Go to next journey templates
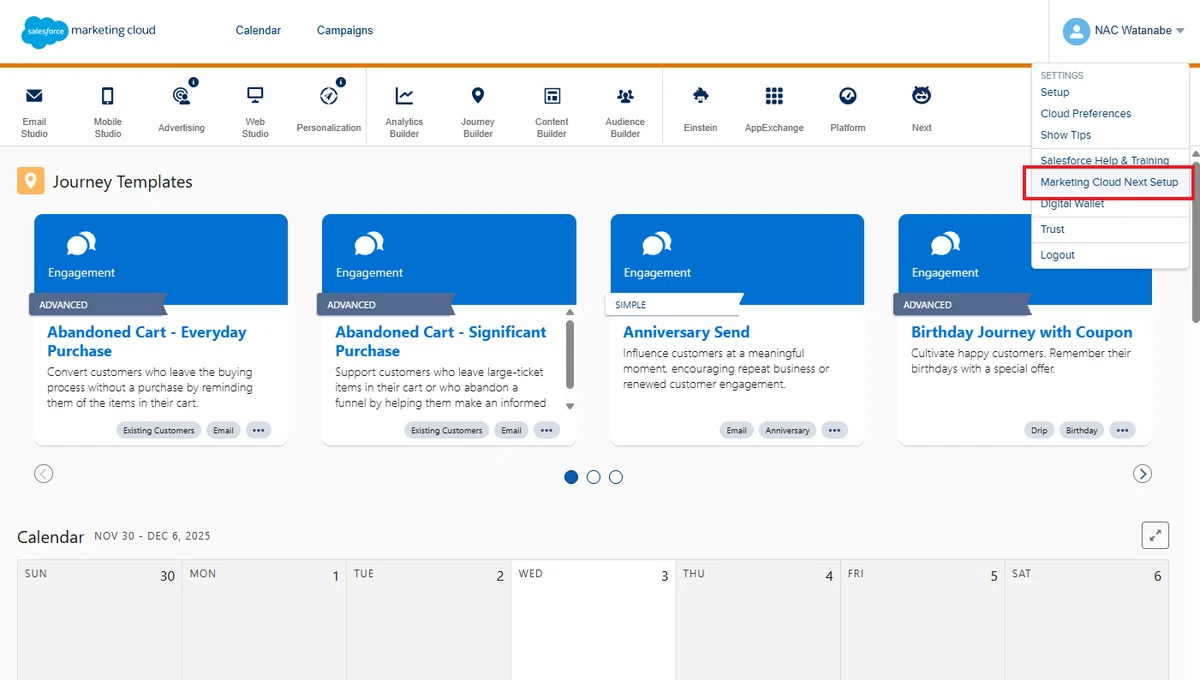Image resolution: width=1200 pixels, height=680 pixels. pyautogui.click(x=1143, y=474)
